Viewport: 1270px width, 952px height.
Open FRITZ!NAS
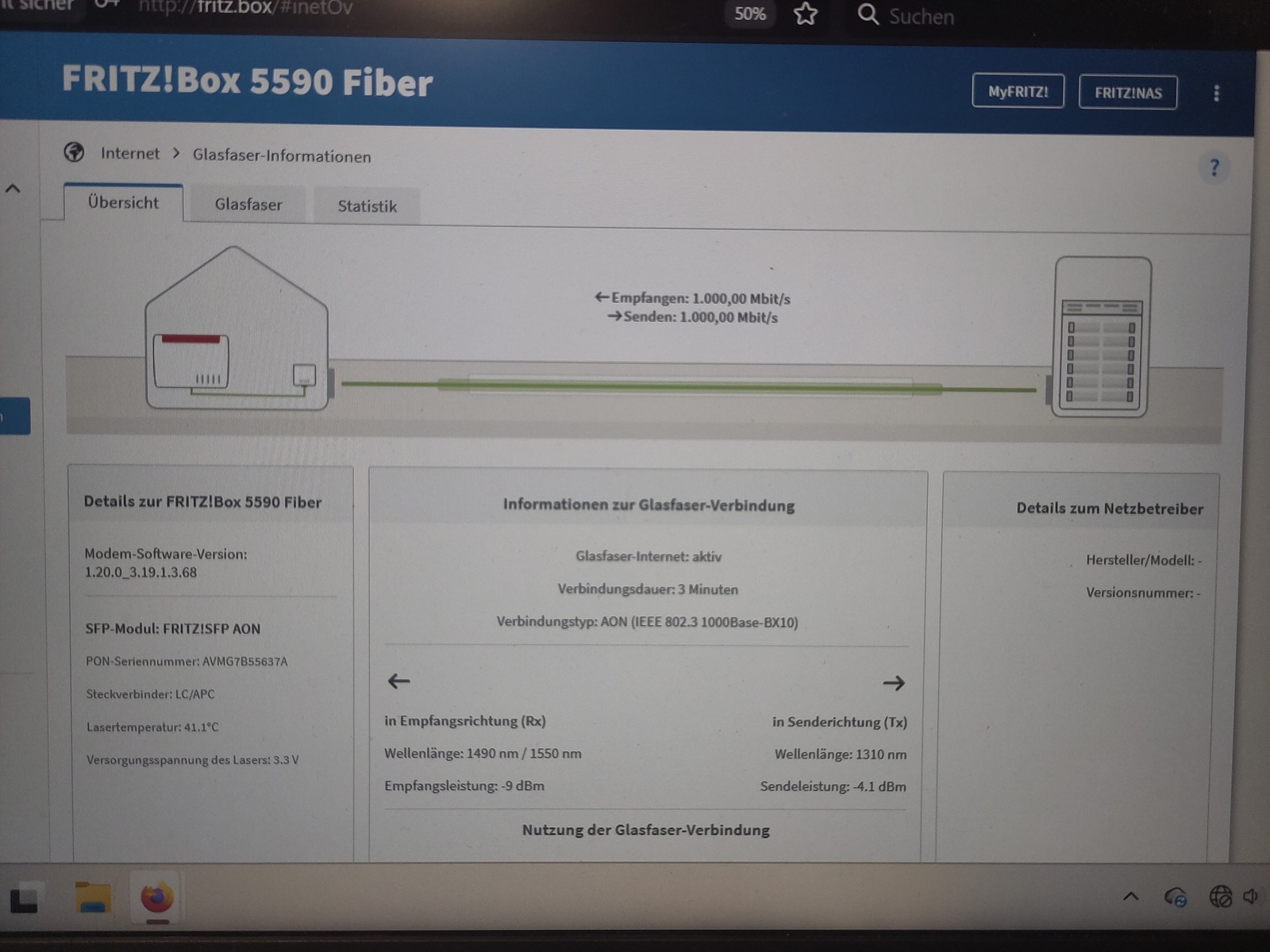[1128, 93]
